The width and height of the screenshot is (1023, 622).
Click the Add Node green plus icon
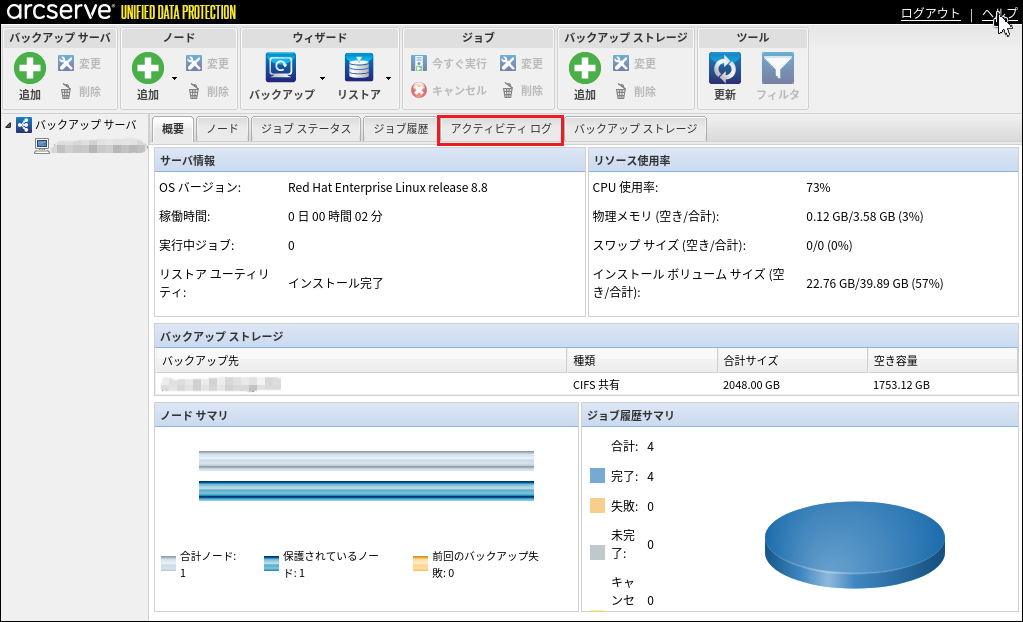[x=148, y=69]
